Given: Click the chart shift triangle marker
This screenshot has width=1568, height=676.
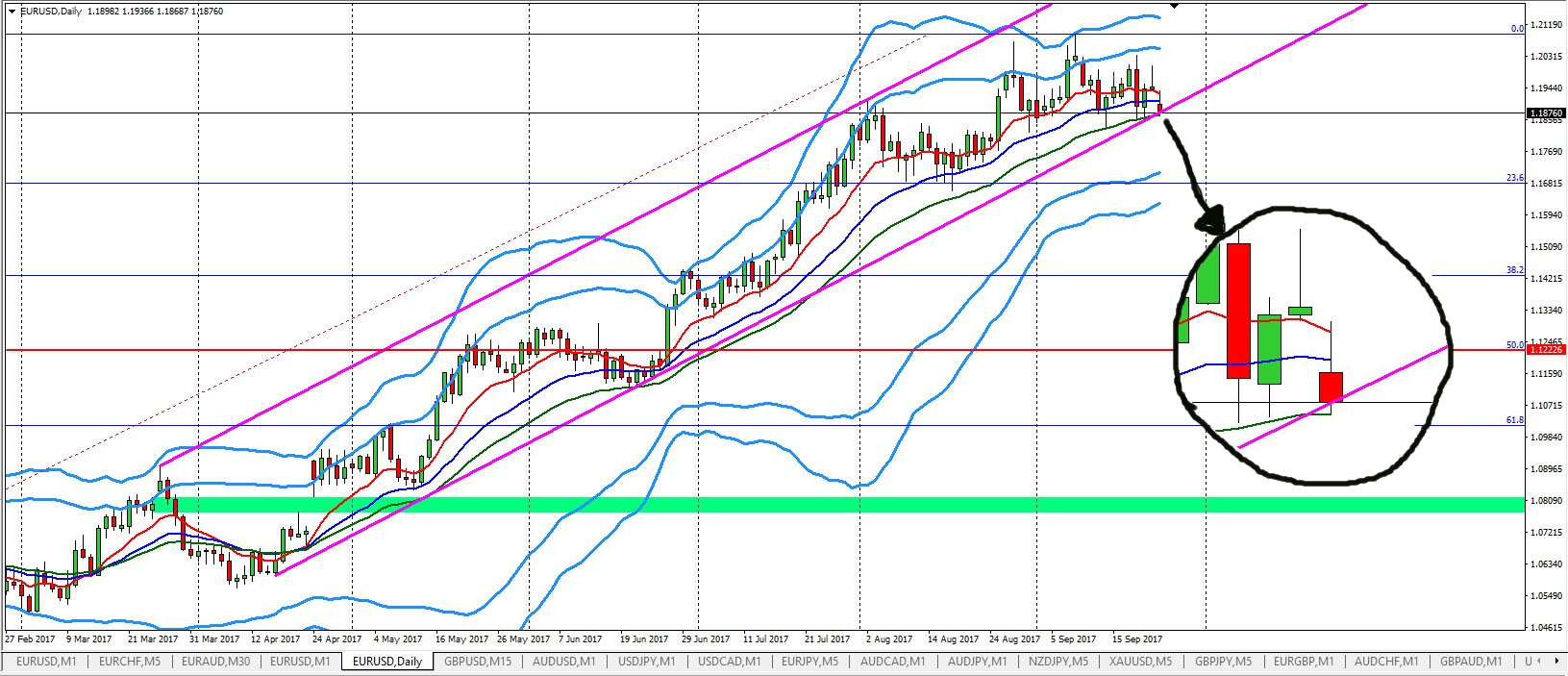Looking at the screenshot, I should (x=1174, y=6).
